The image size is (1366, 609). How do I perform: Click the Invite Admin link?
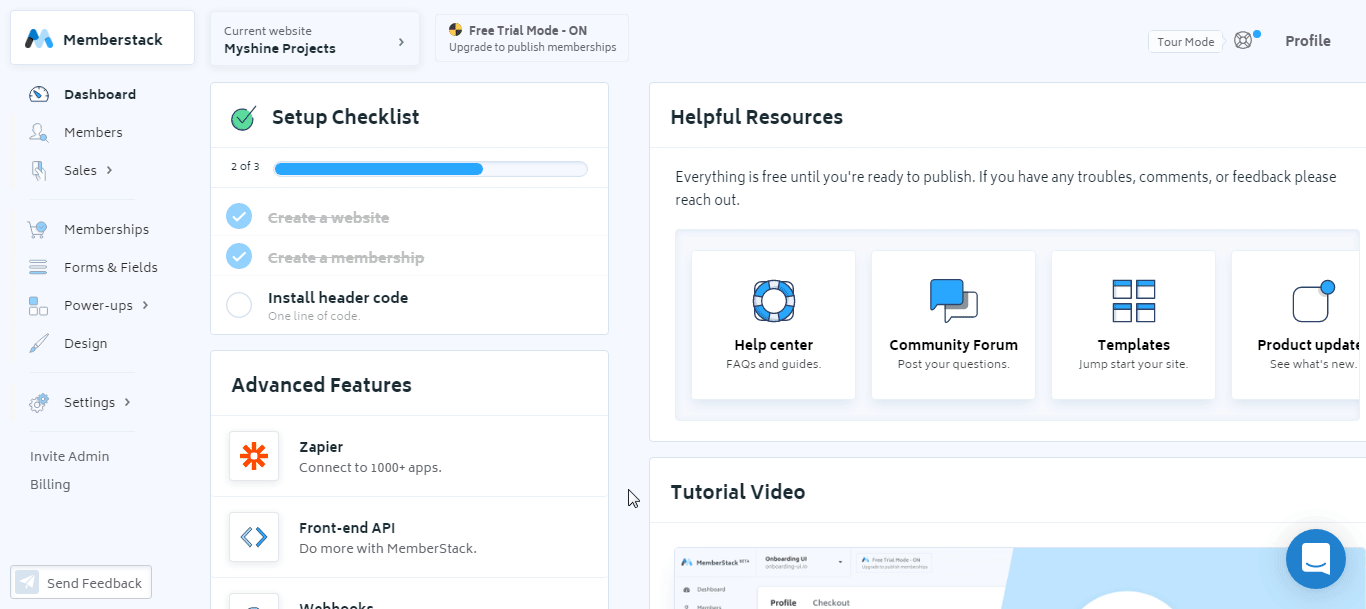70,456
